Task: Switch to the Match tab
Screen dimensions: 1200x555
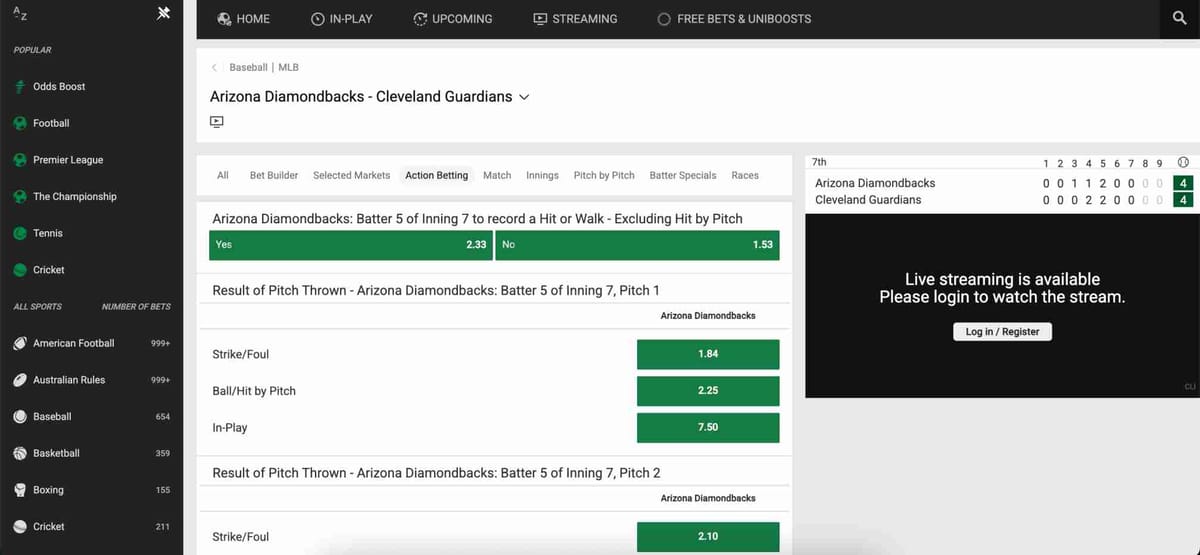Action: [497, 175]
